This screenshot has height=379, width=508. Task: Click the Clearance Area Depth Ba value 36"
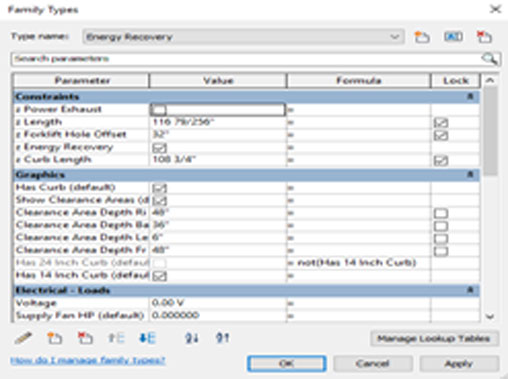coord(218,225)
